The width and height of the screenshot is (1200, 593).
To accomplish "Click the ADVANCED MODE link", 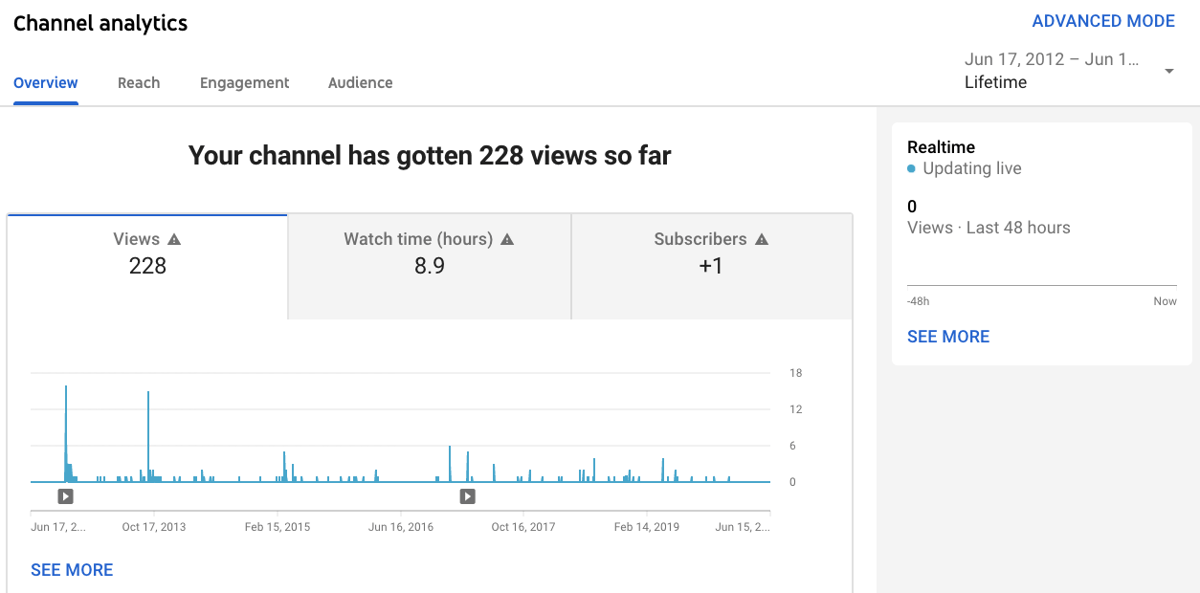I will [1103, 20].
